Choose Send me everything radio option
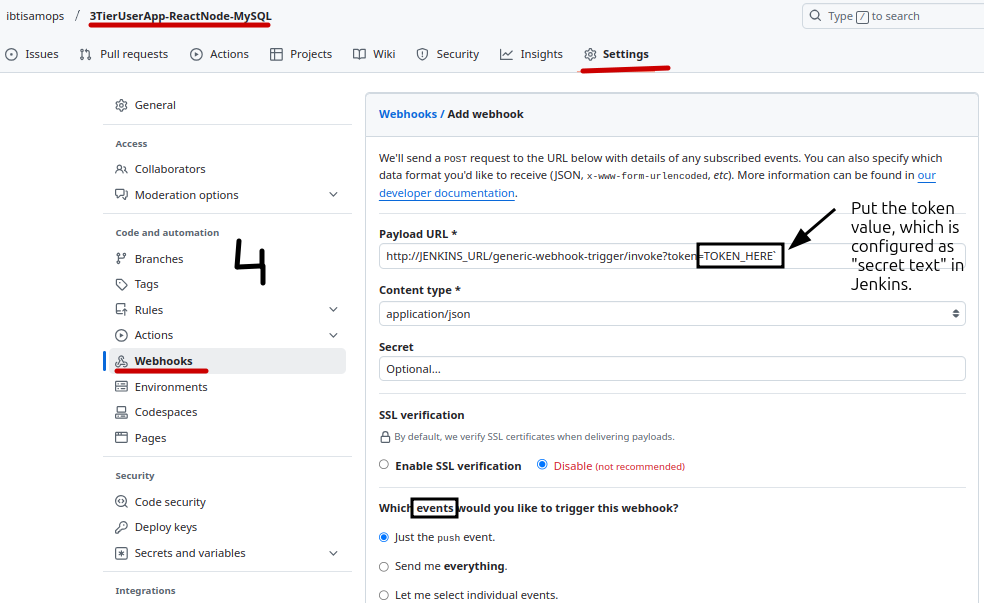The height and width of the screenshot is (603, 984). tap(384, 566)
